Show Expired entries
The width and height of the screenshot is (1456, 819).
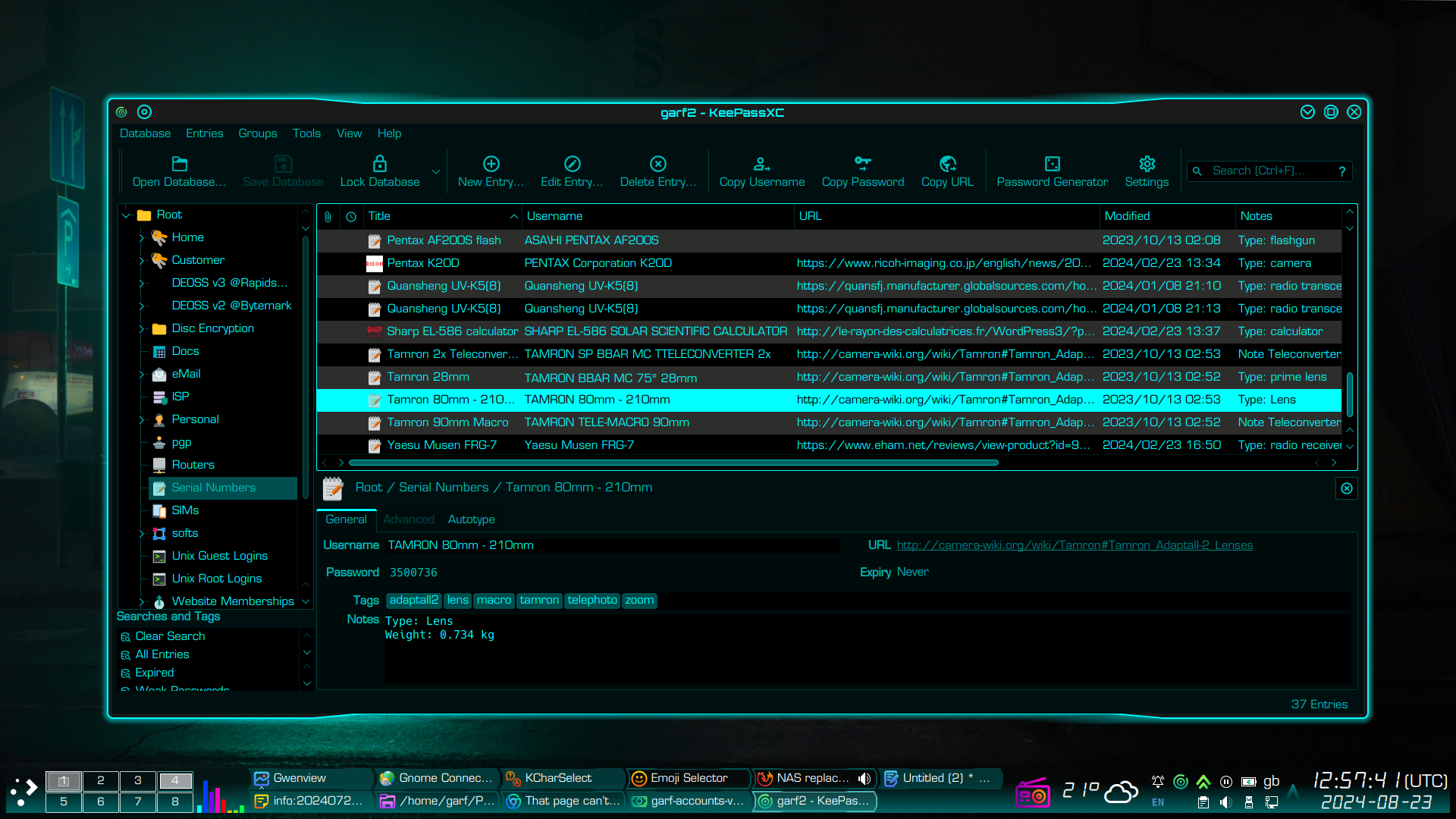pyautogui.click(x=155, y=673)
